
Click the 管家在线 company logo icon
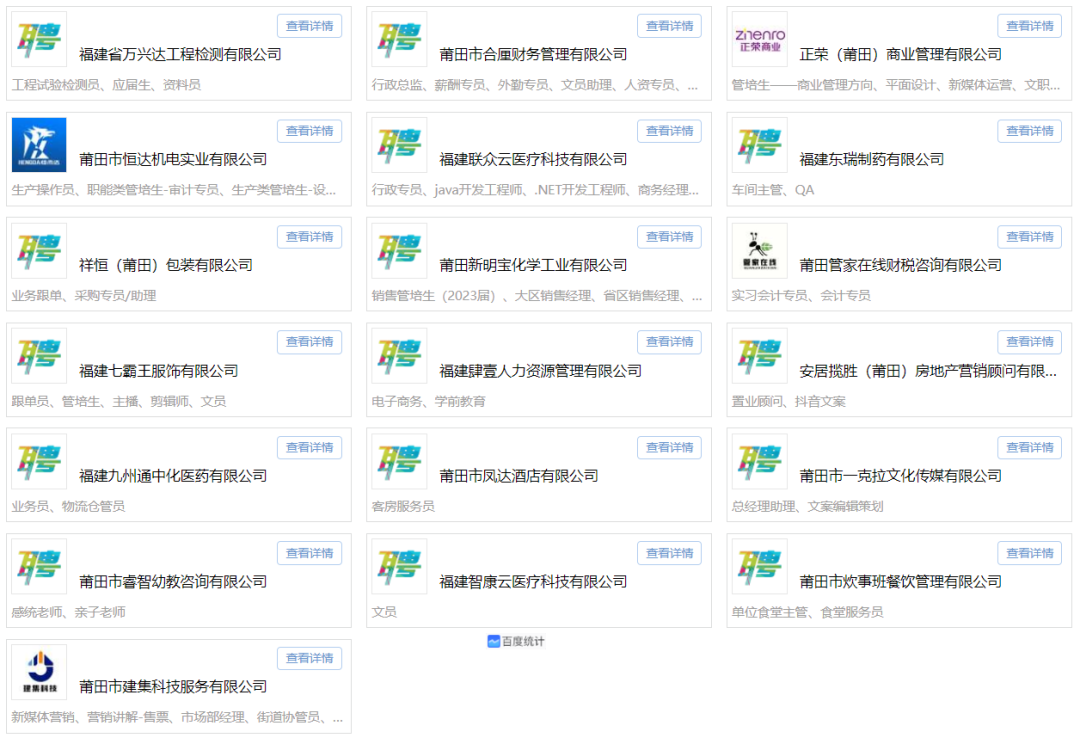(x=759, y=250)
